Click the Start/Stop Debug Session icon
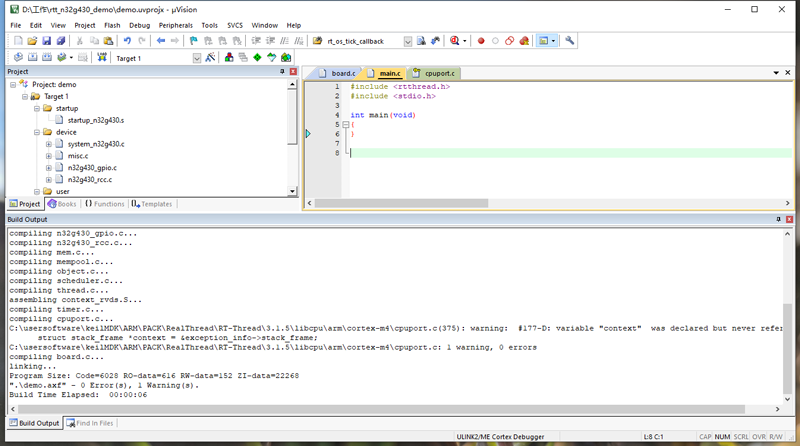Image resolution: width=800 pixels, height=446 pixels. coord(456,41)
